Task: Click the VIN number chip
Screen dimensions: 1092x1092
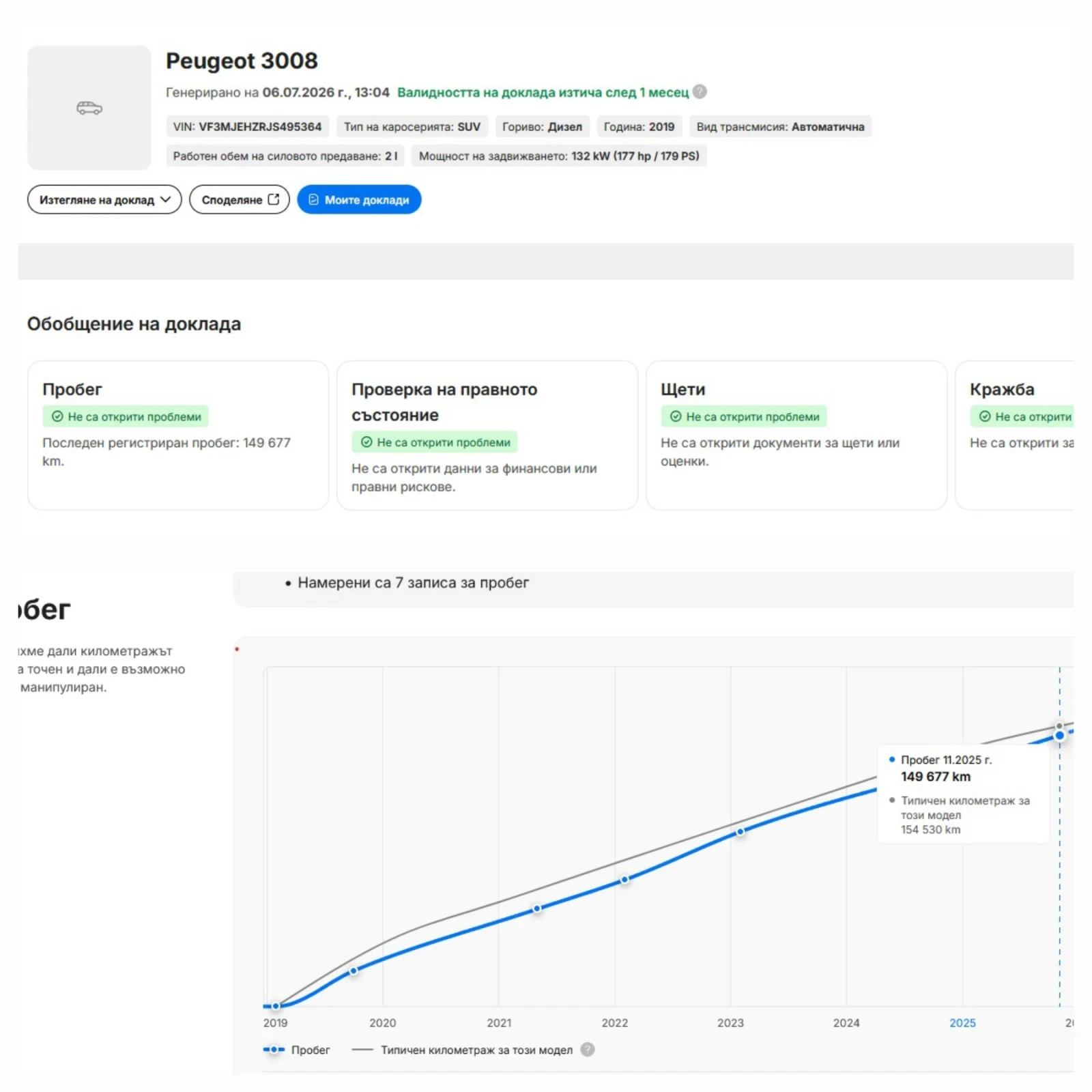Action: tap(247, 126)
